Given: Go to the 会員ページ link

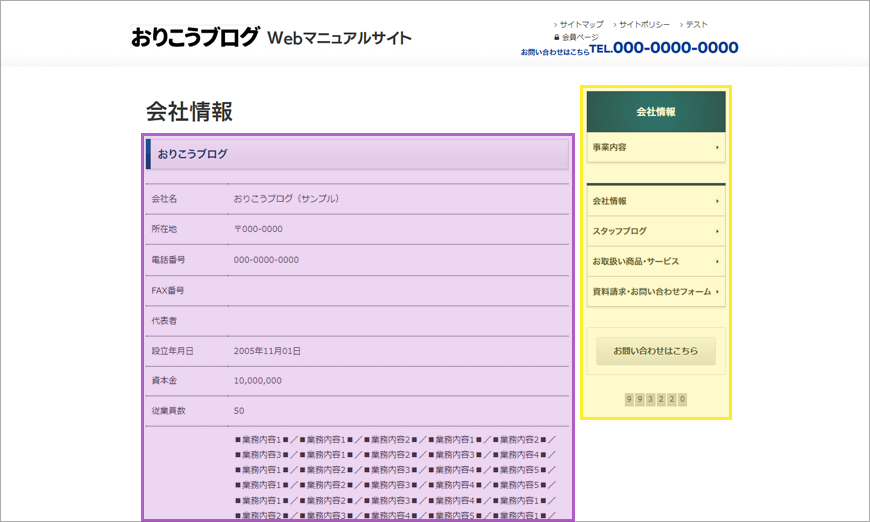Looking at the screenshot, I should pyautogui.click(x=580, y=37).
